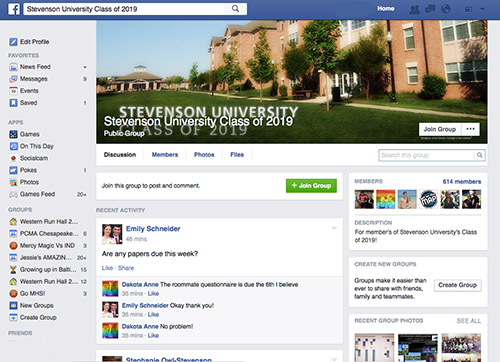
Task: Like Dakota Anne's roommate questionnaire comment
Action: [153, 293]
